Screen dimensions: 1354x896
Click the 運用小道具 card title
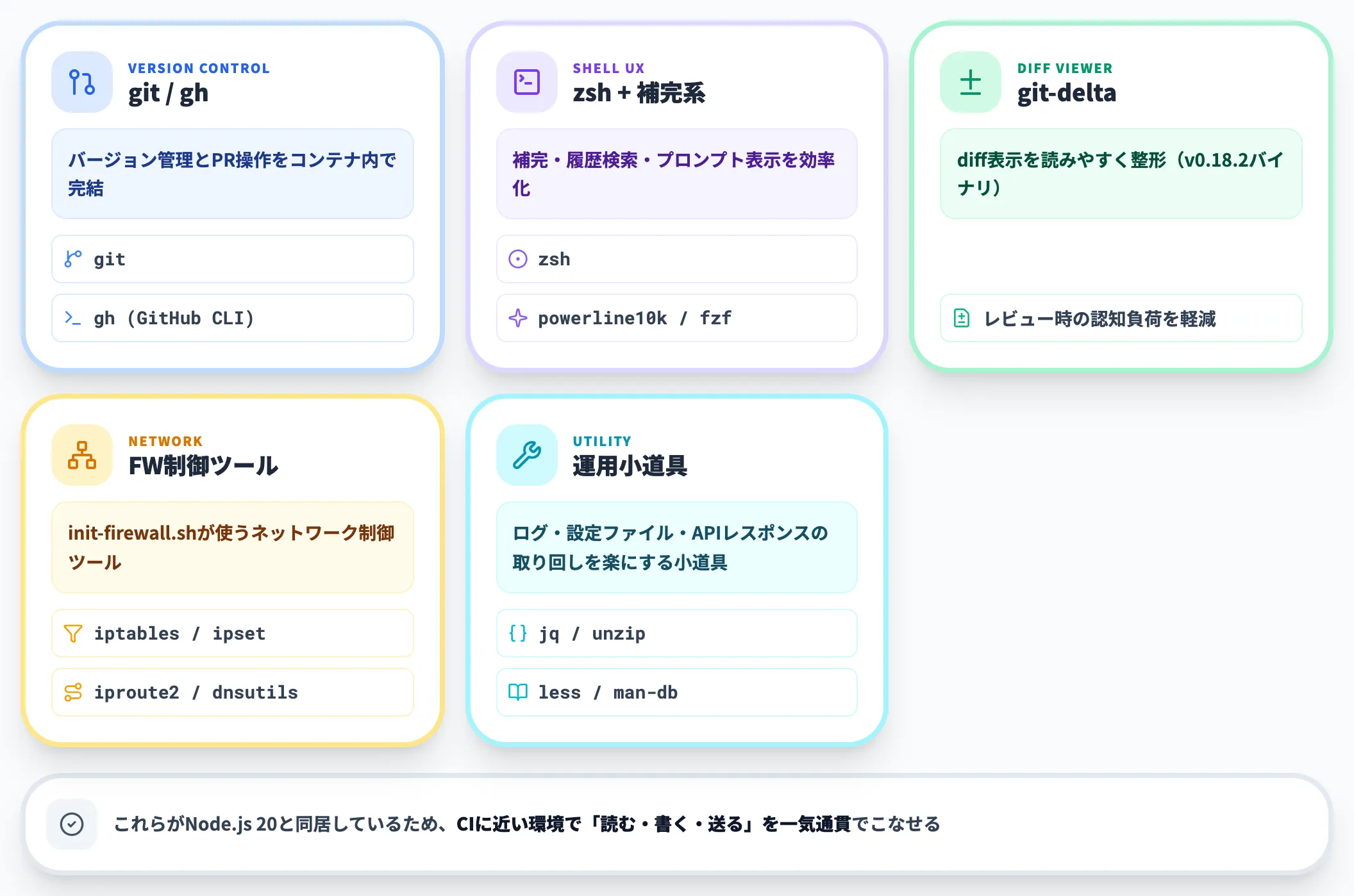[630, 466]
